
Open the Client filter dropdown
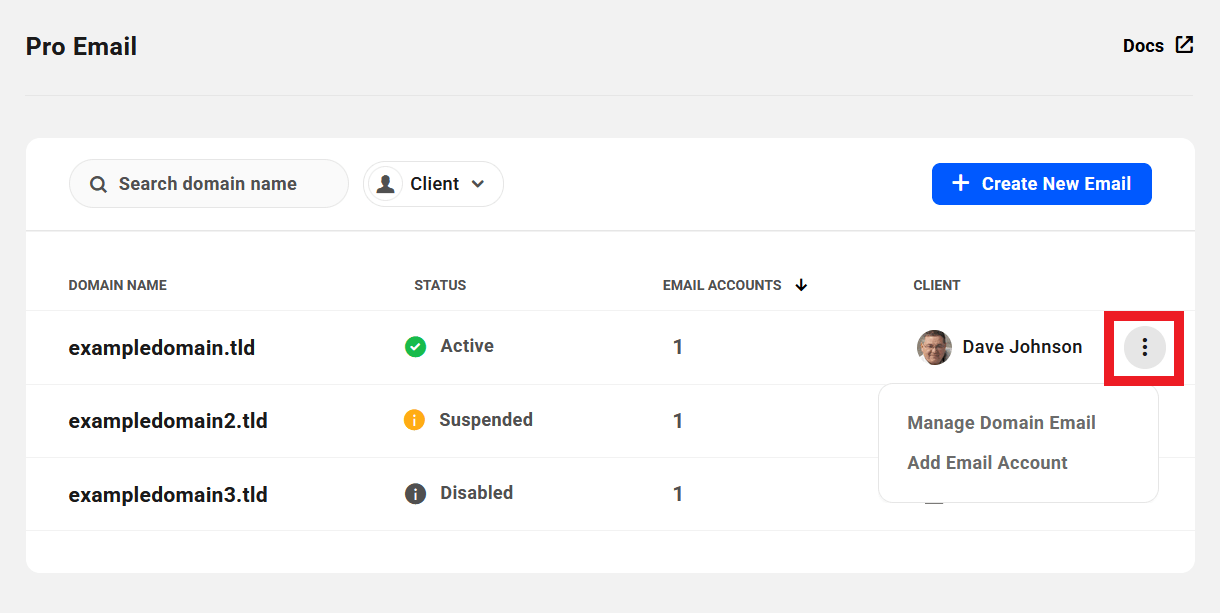[x=433, y=184]
